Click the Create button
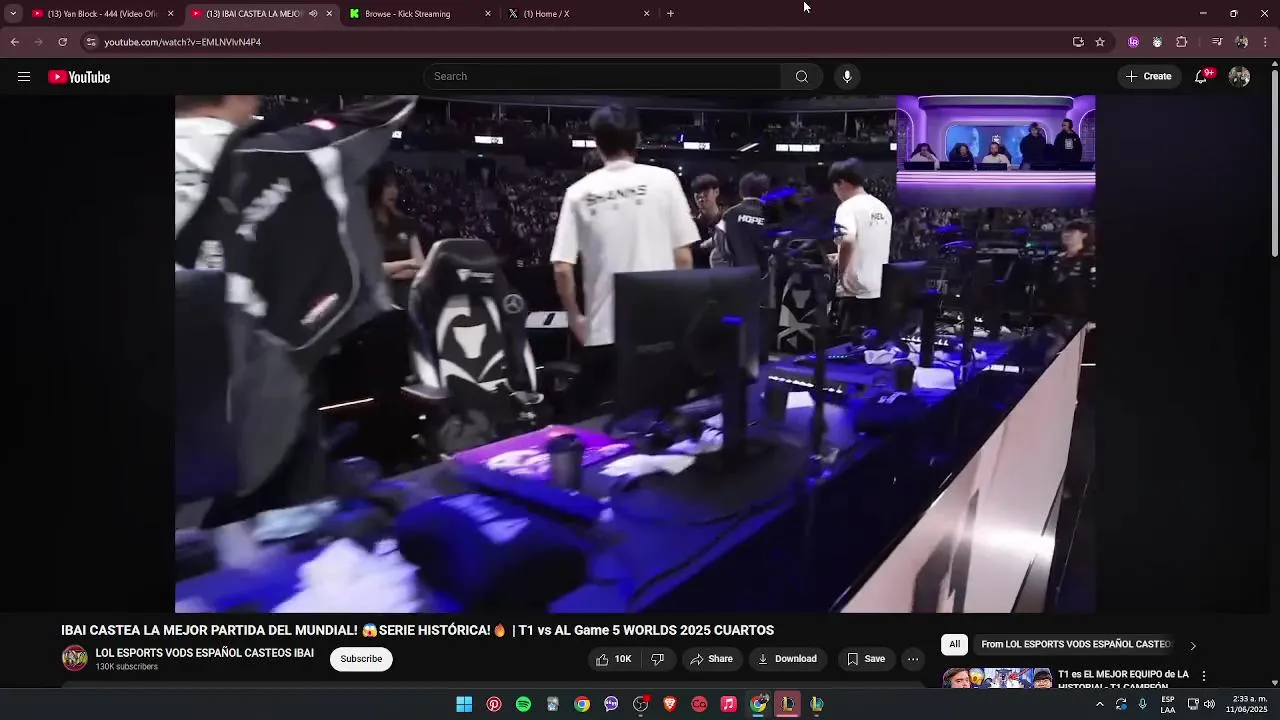Viewport: 1280px width, 720px height. point(1149,77)
